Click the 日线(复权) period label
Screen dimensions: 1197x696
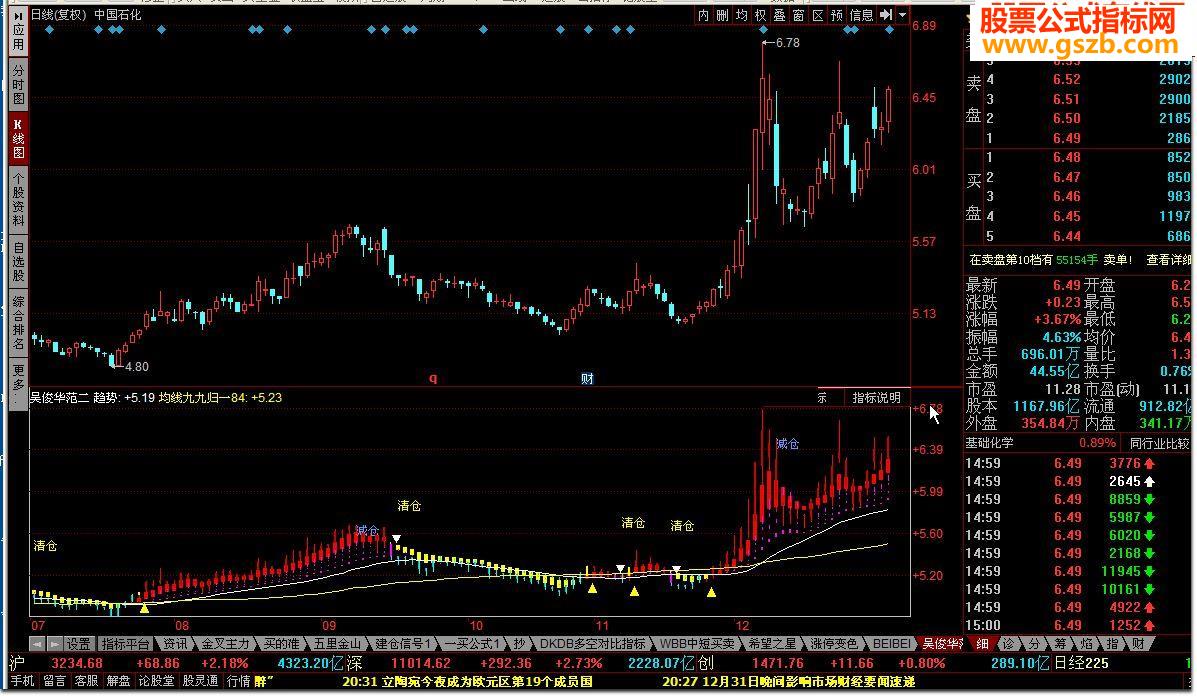tap(59, 14)
